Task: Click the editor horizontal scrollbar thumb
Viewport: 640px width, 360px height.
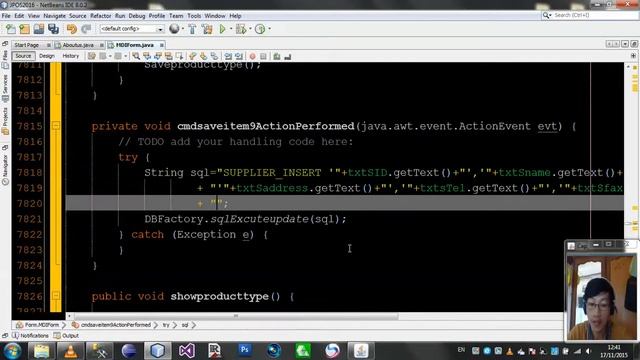Action: pyautogui.click(x=236, y=316)
